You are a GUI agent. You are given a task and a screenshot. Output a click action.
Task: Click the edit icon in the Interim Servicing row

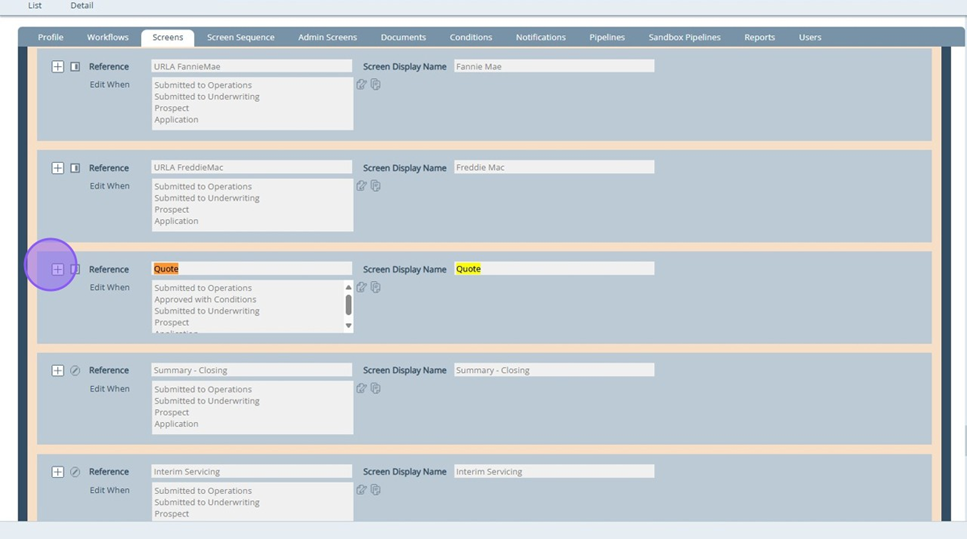click(361, 490)
